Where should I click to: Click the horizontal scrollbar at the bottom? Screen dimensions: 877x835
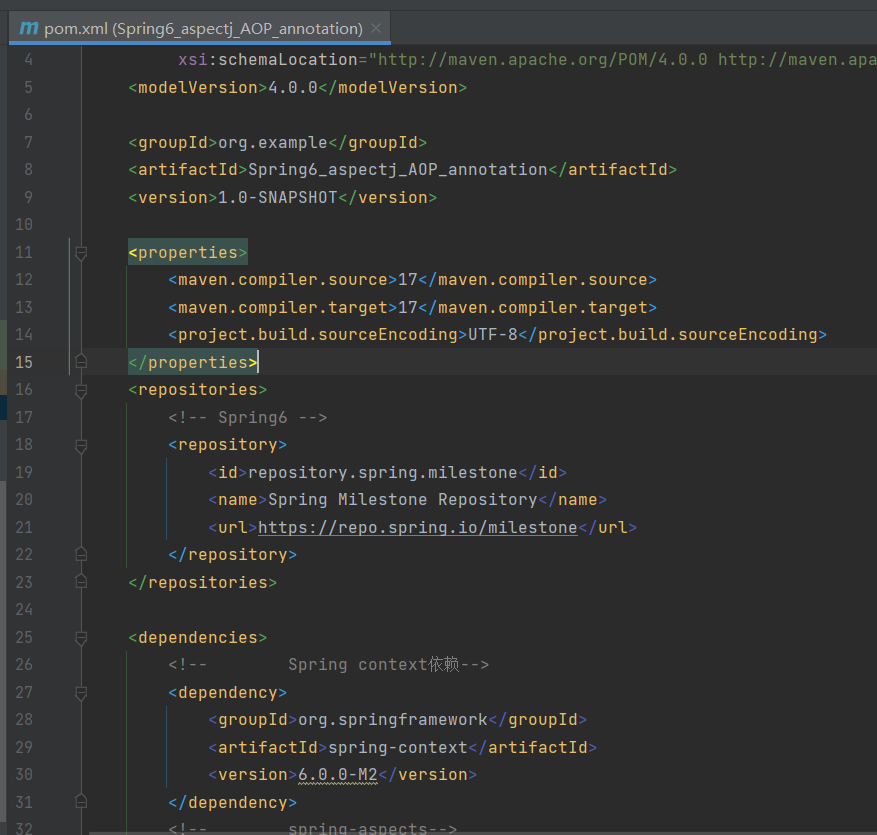coord(480,830)
